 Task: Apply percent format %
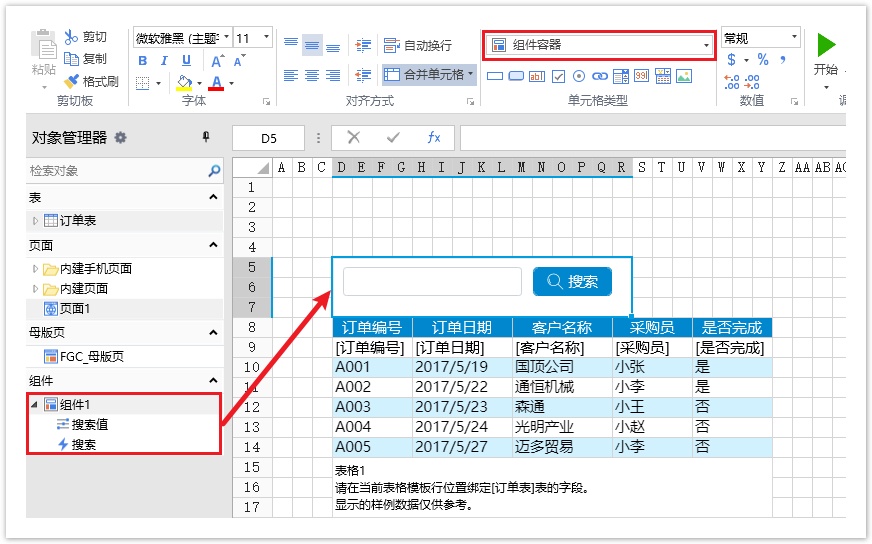(762, 60)
